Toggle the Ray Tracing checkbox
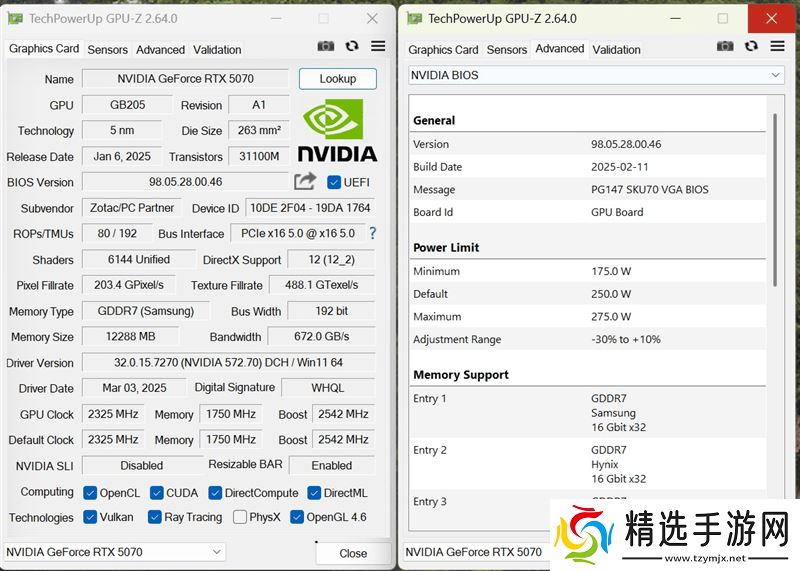800x571 pixels. pos(155,517)
